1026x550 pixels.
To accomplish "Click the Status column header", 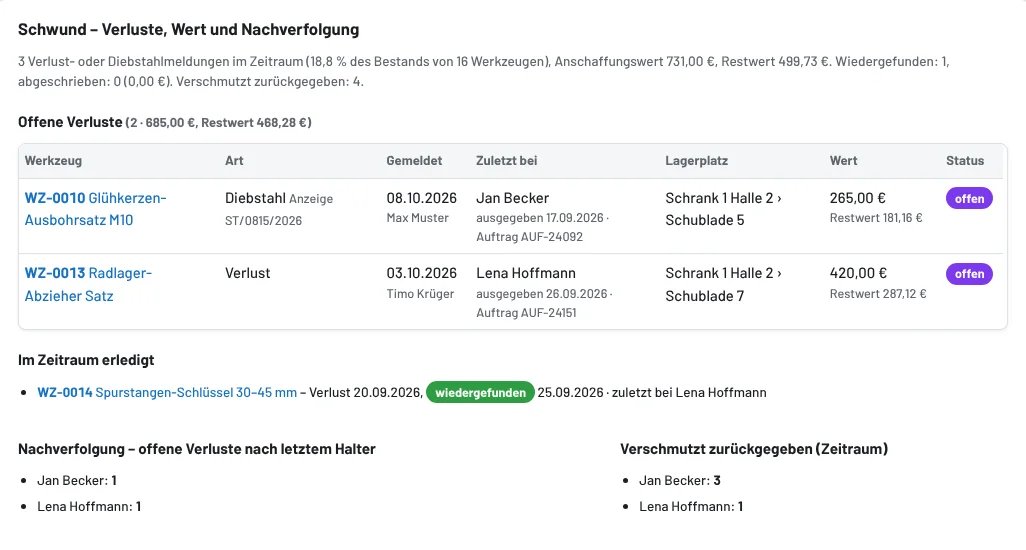I will [965, 160].
